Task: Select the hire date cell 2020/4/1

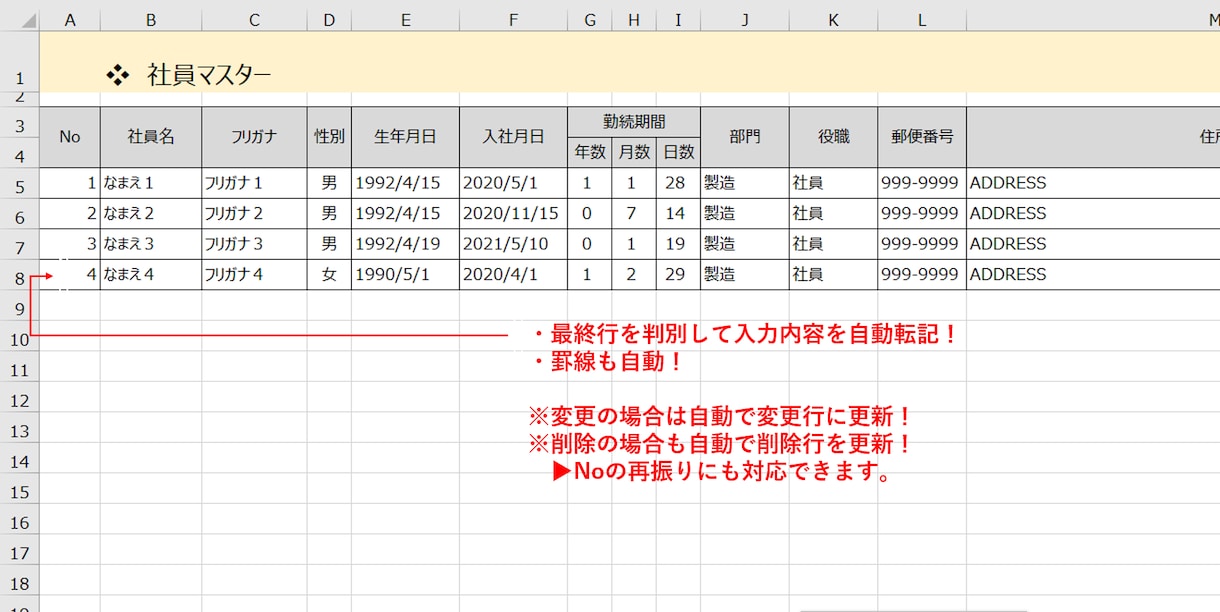Action: pos(513,275)
